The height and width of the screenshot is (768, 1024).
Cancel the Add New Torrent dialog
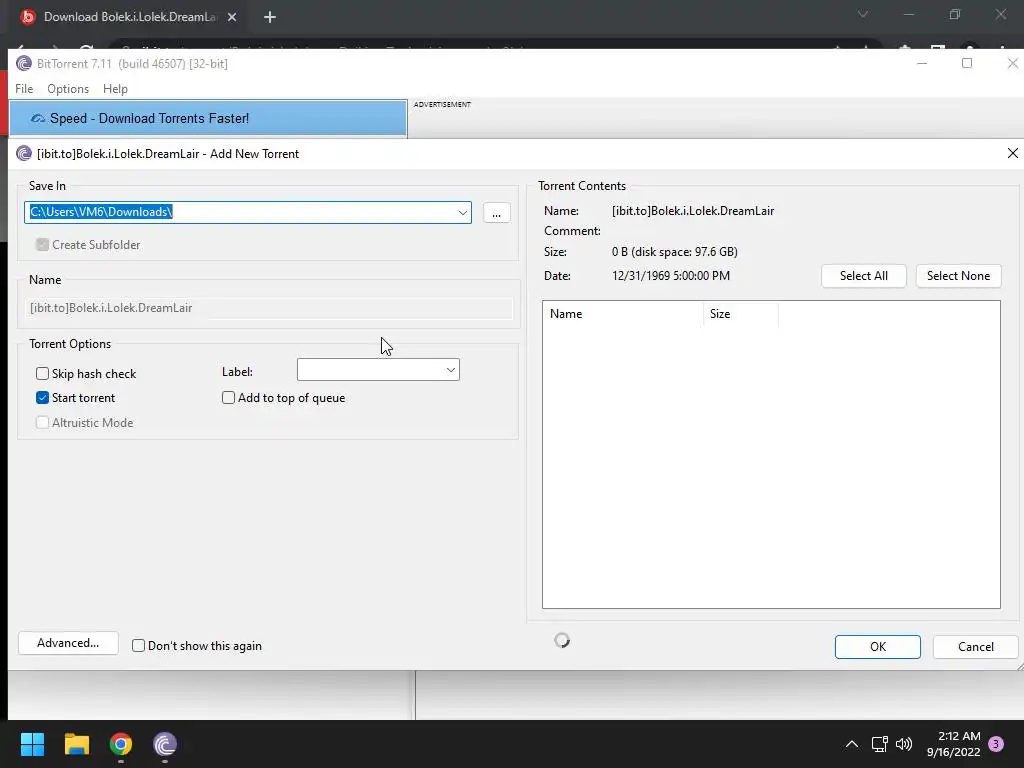coord(976,647)
